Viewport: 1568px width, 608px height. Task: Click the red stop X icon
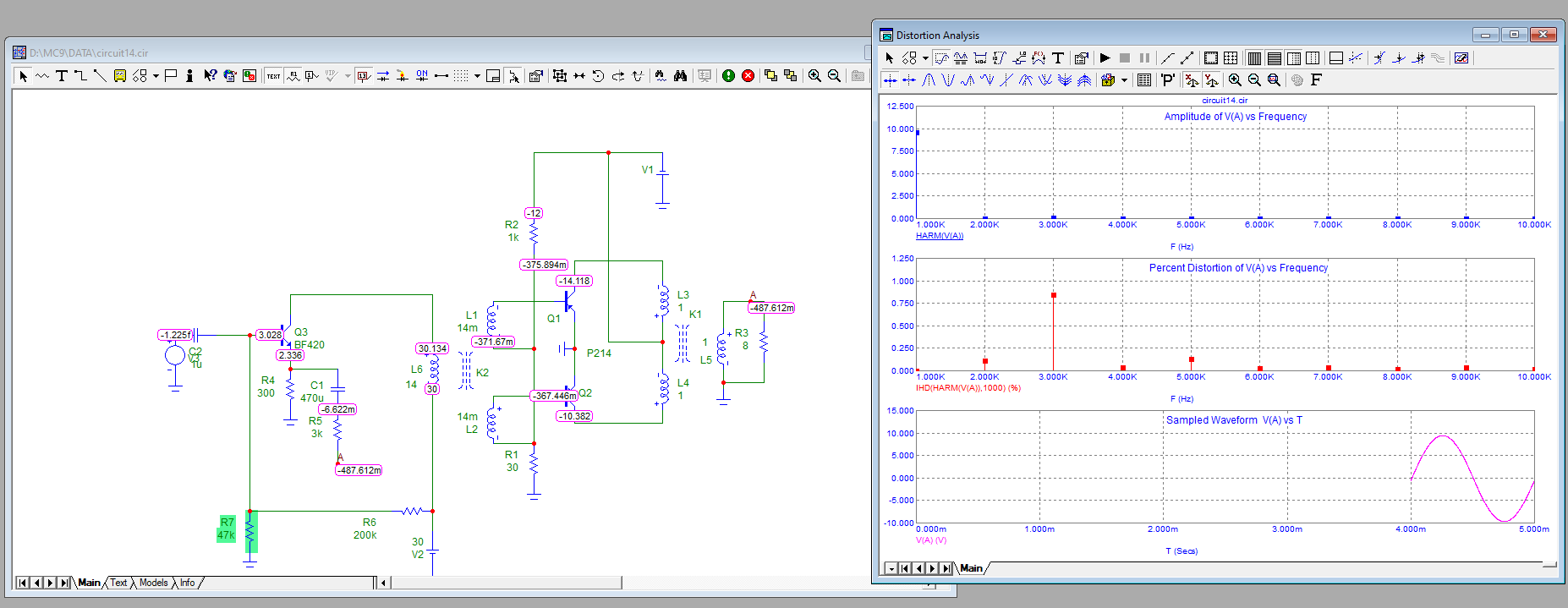tap(748, 76)
